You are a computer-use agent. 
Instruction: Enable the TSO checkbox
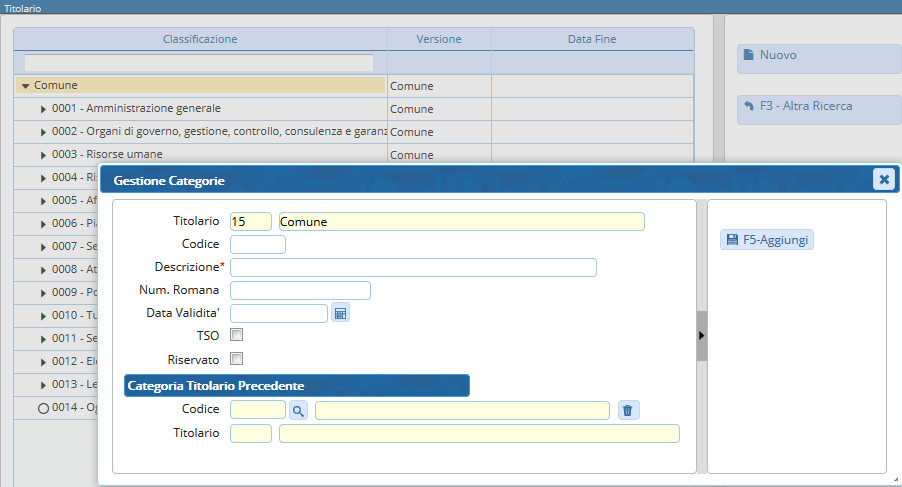(x=237, y=335)
